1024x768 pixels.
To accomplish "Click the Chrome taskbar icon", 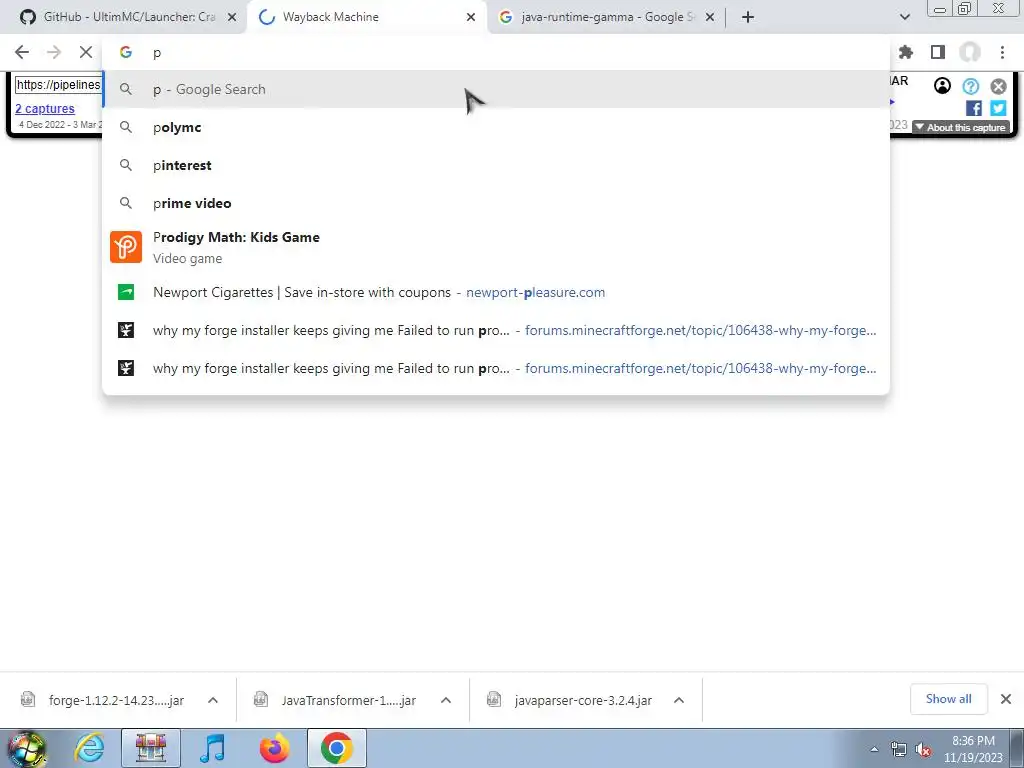I will tap(336, 748).
